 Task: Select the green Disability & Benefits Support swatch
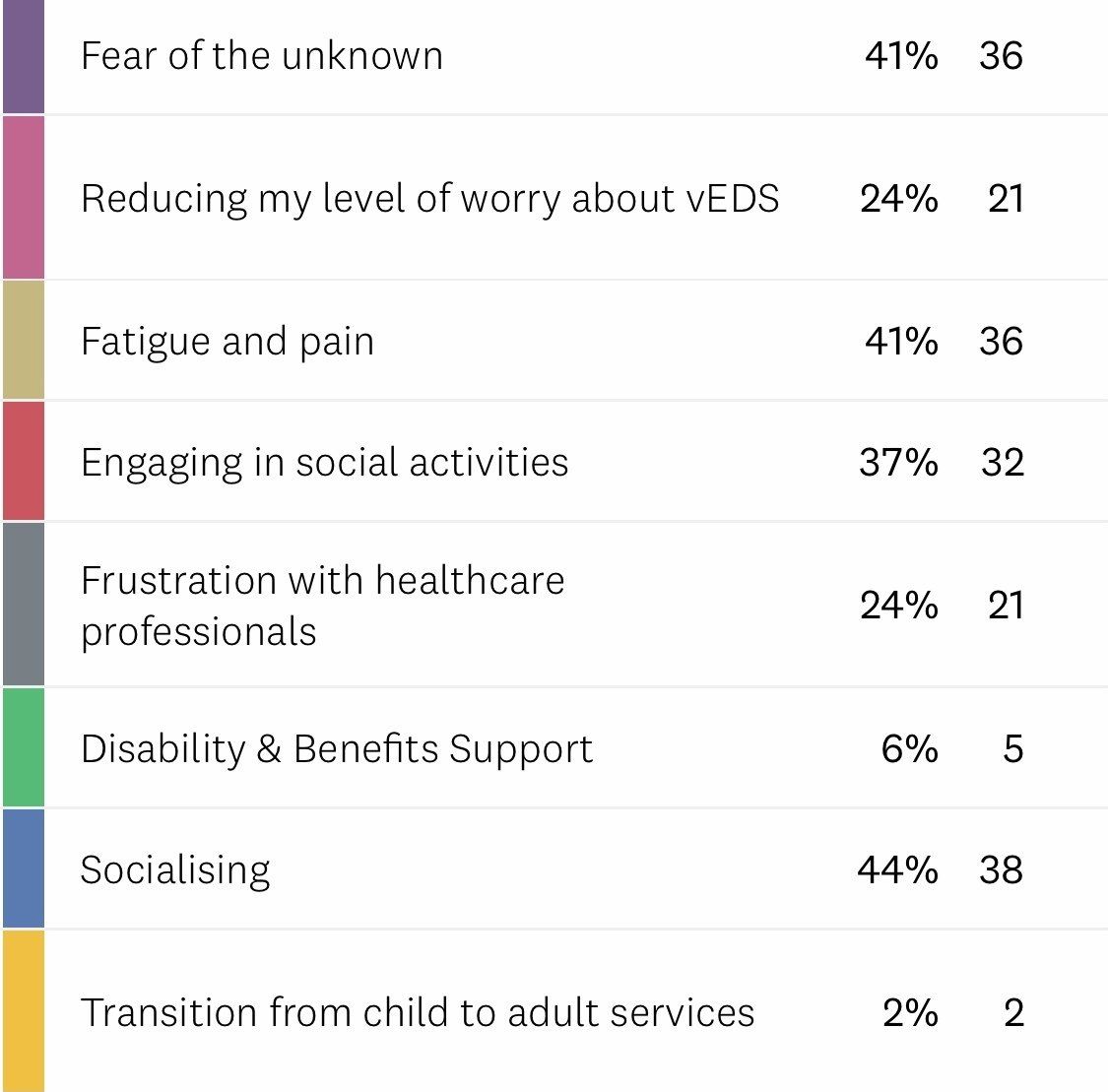click(x=23, y=748)
